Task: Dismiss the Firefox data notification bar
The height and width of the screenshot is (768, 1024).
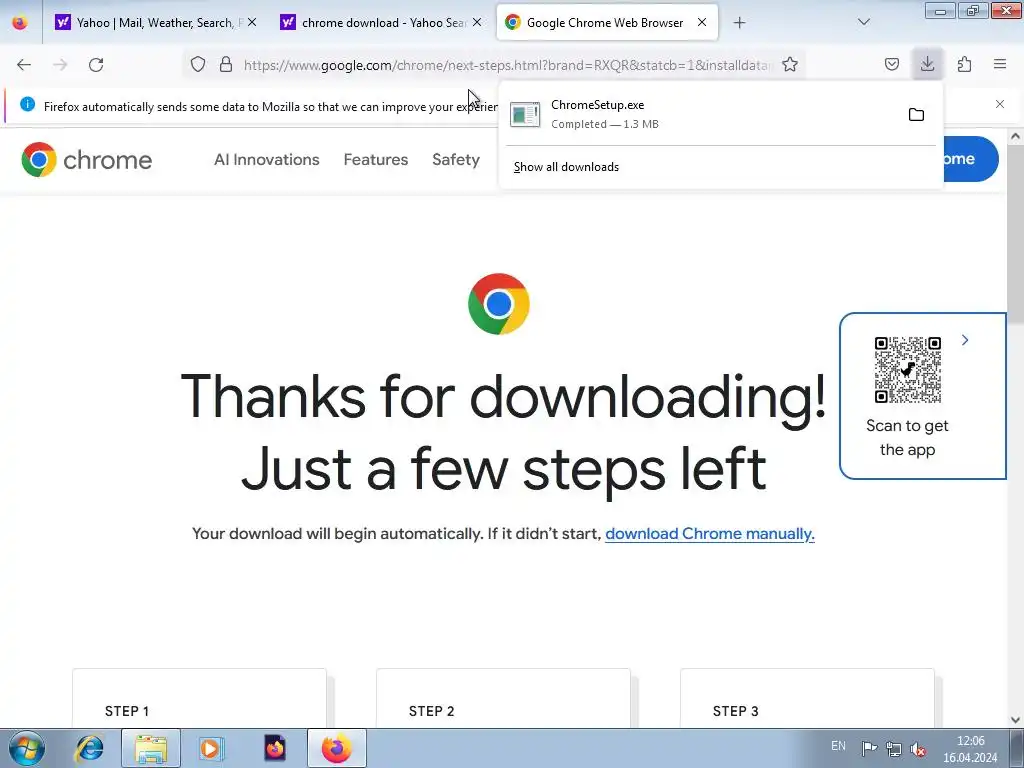Action: tap(1000, 104)
